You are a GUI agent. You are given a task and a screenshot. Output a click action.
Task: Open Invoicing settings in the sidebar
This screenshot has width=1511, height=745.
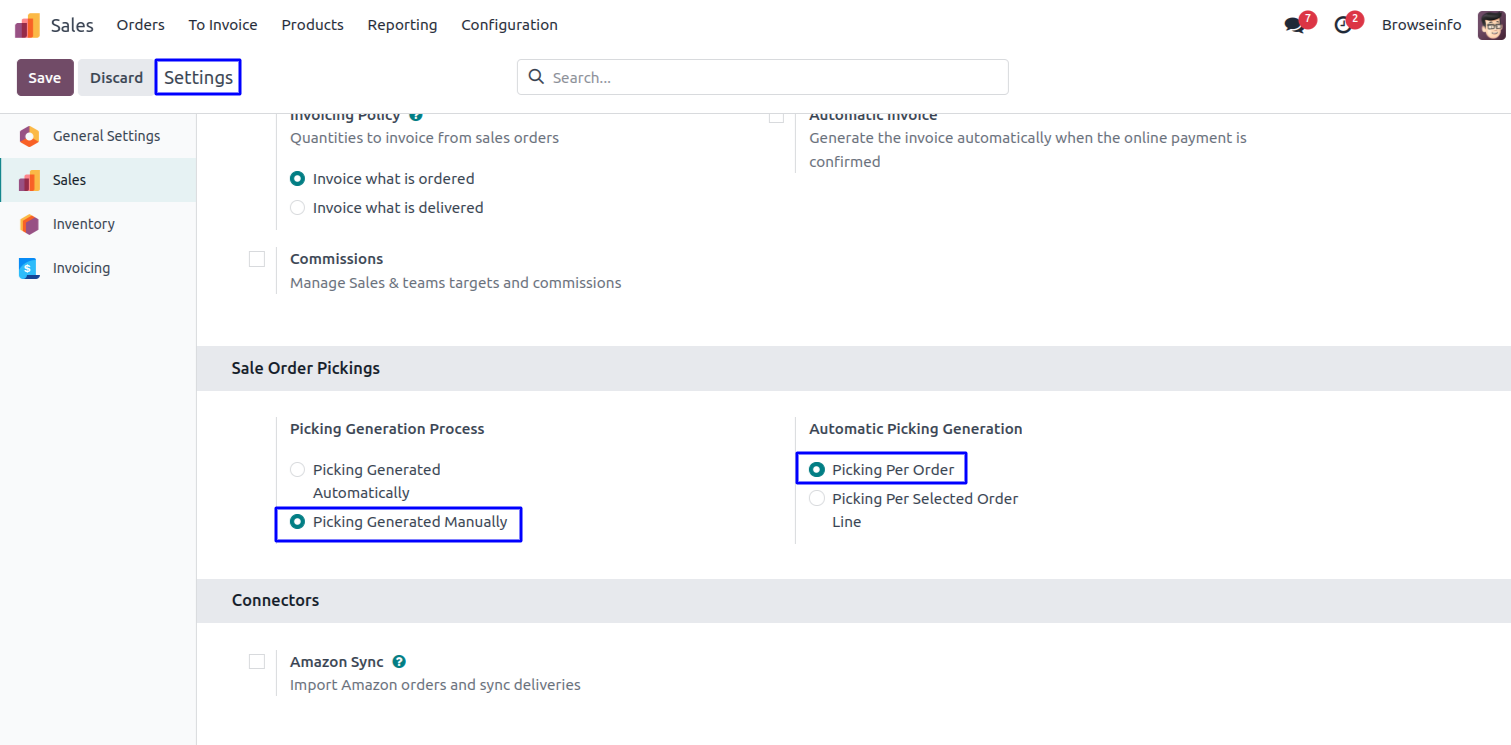click(x=81, y=268)
